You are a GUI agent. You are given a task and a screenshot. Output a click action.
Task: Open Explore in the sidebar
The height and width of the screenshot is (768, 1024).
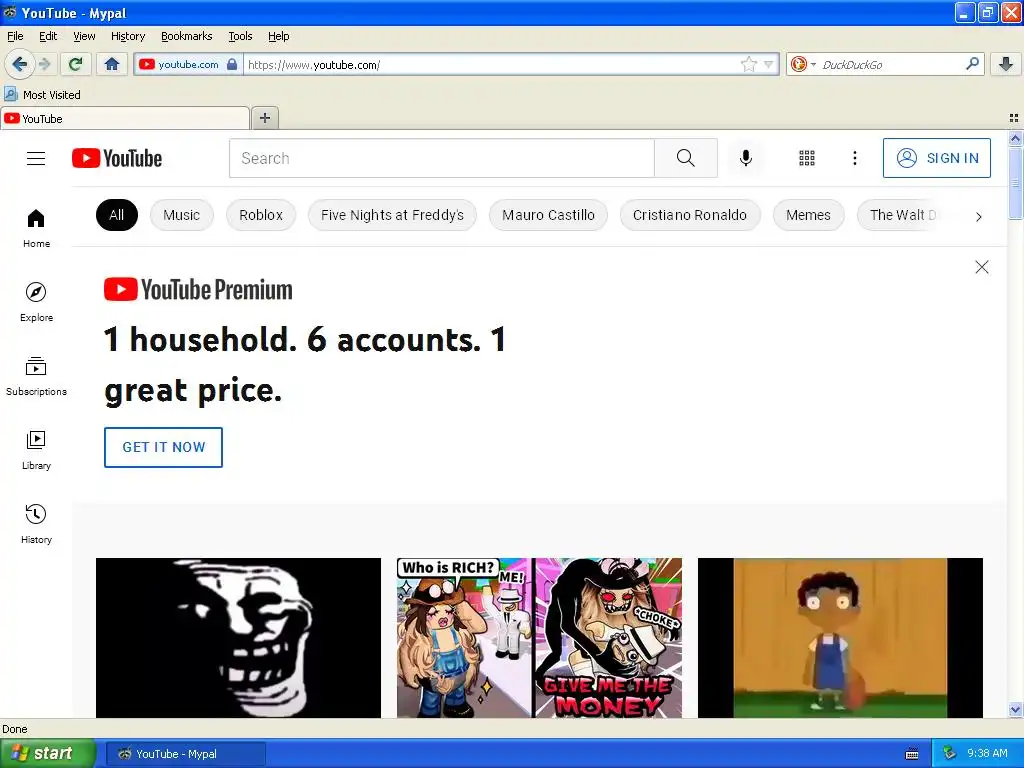coord(37,302)
